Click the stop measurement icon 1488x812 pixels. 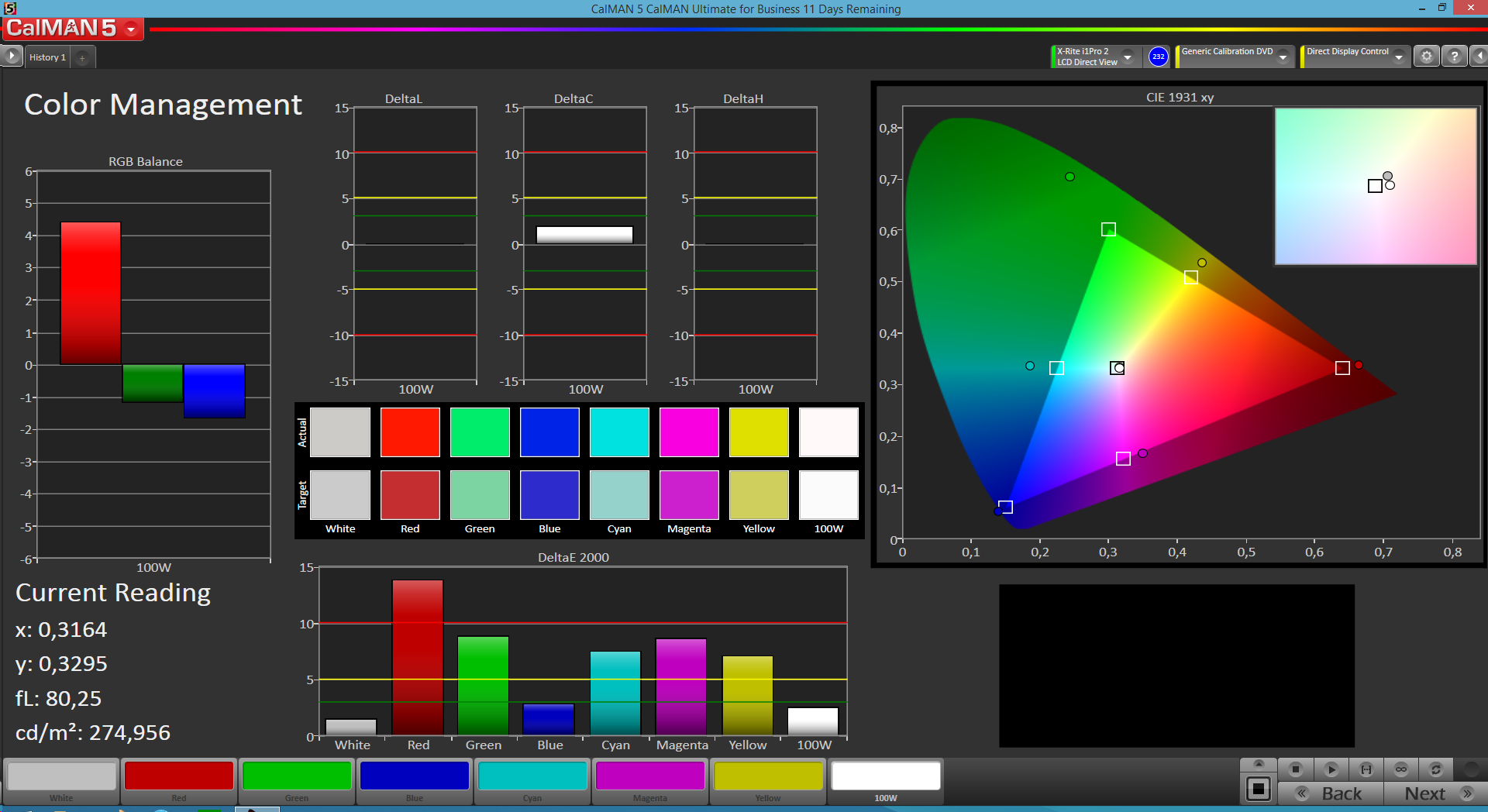point(1295,769)
